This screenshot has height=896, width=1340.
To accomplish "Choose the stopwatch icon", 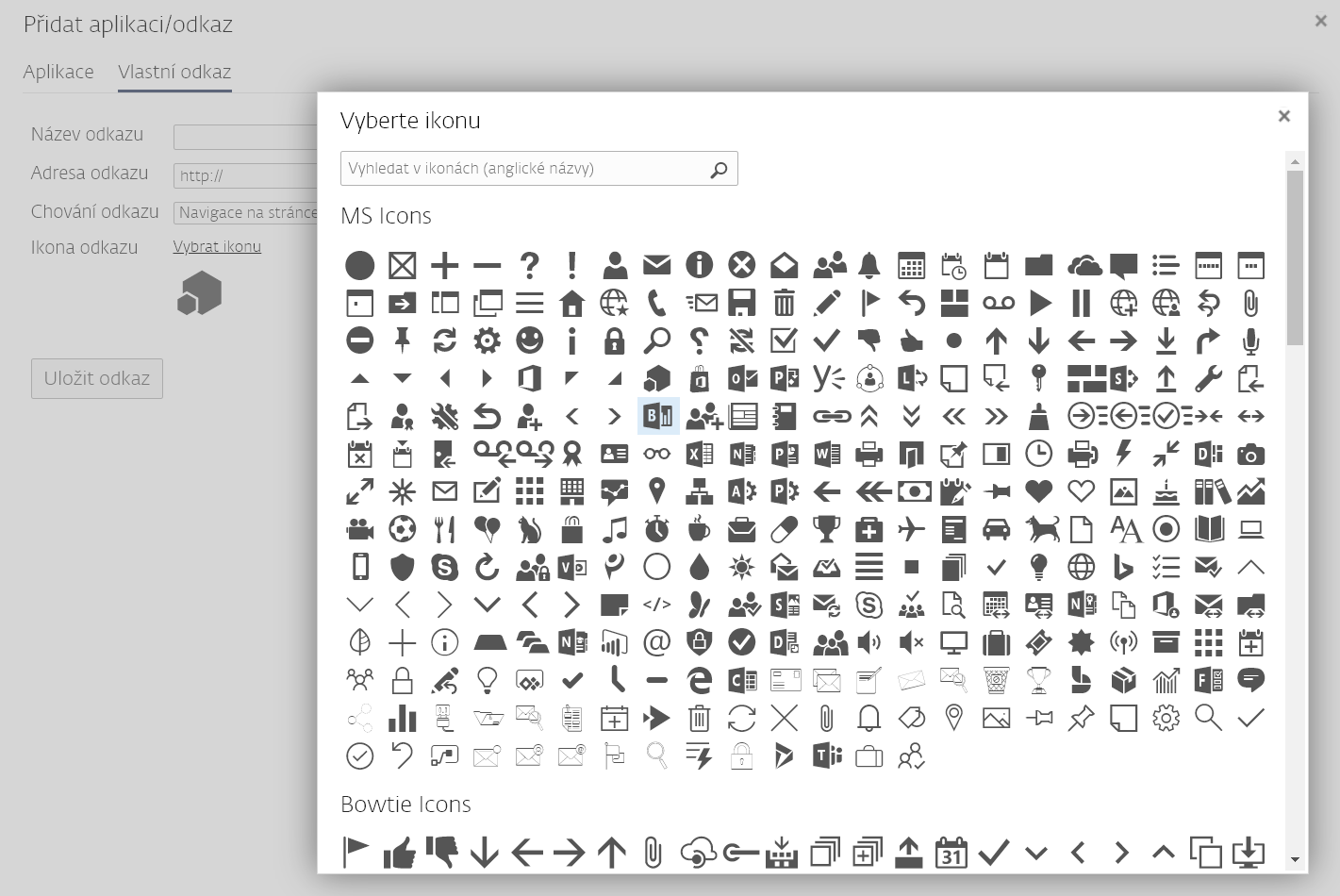I will coord(656,529).
